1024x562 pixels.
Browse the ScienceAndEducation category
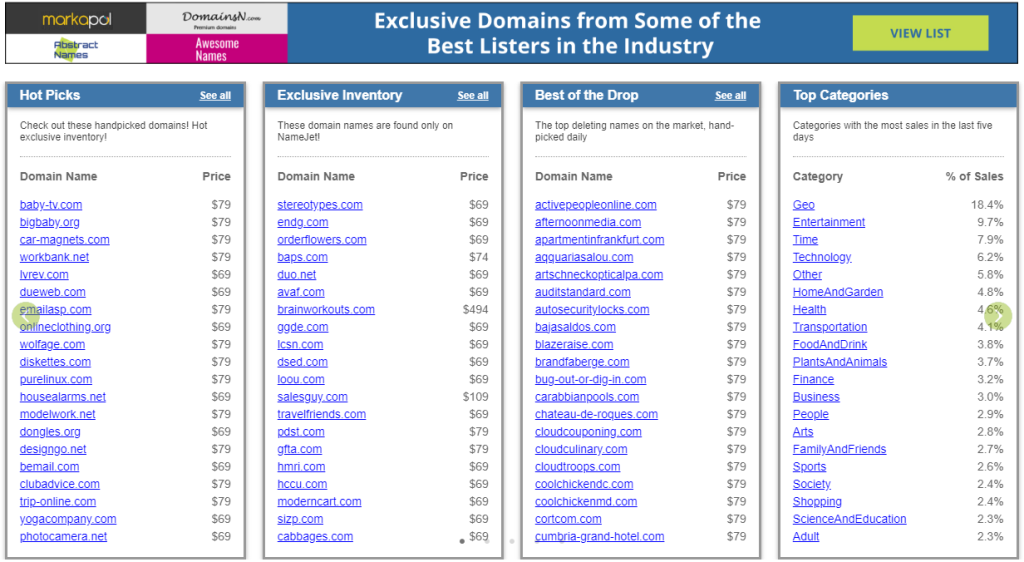[x=849, y=519]
